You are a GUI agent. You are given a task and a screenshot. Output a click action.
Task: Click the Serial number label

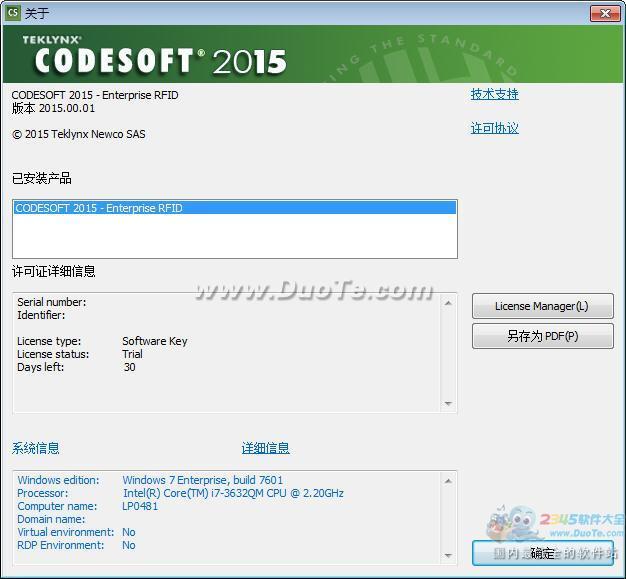click(52, 302)
